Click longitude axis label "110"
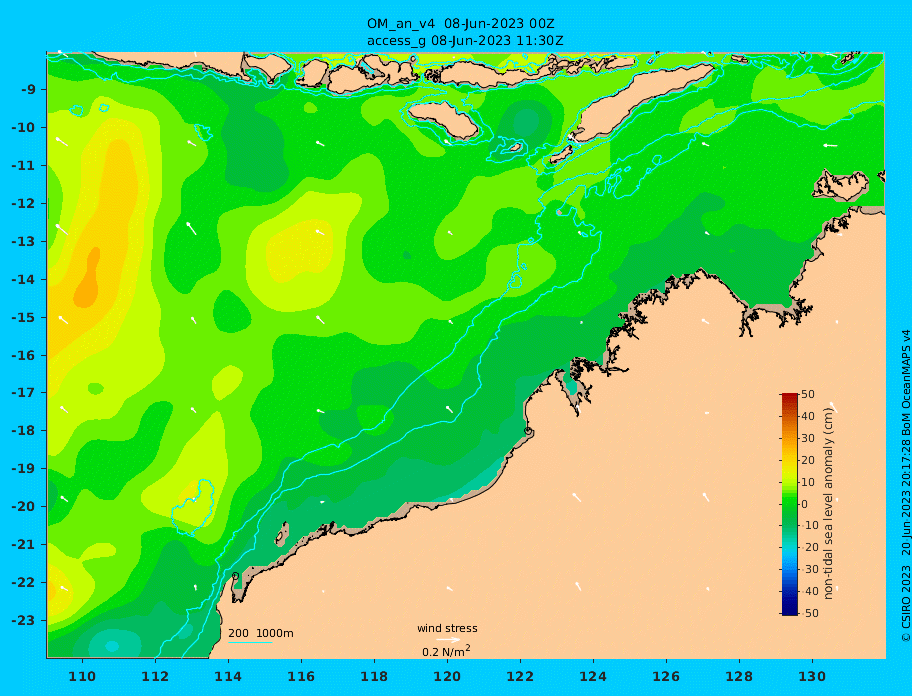Screen dimensions: 912x696 tap(82, 677)
